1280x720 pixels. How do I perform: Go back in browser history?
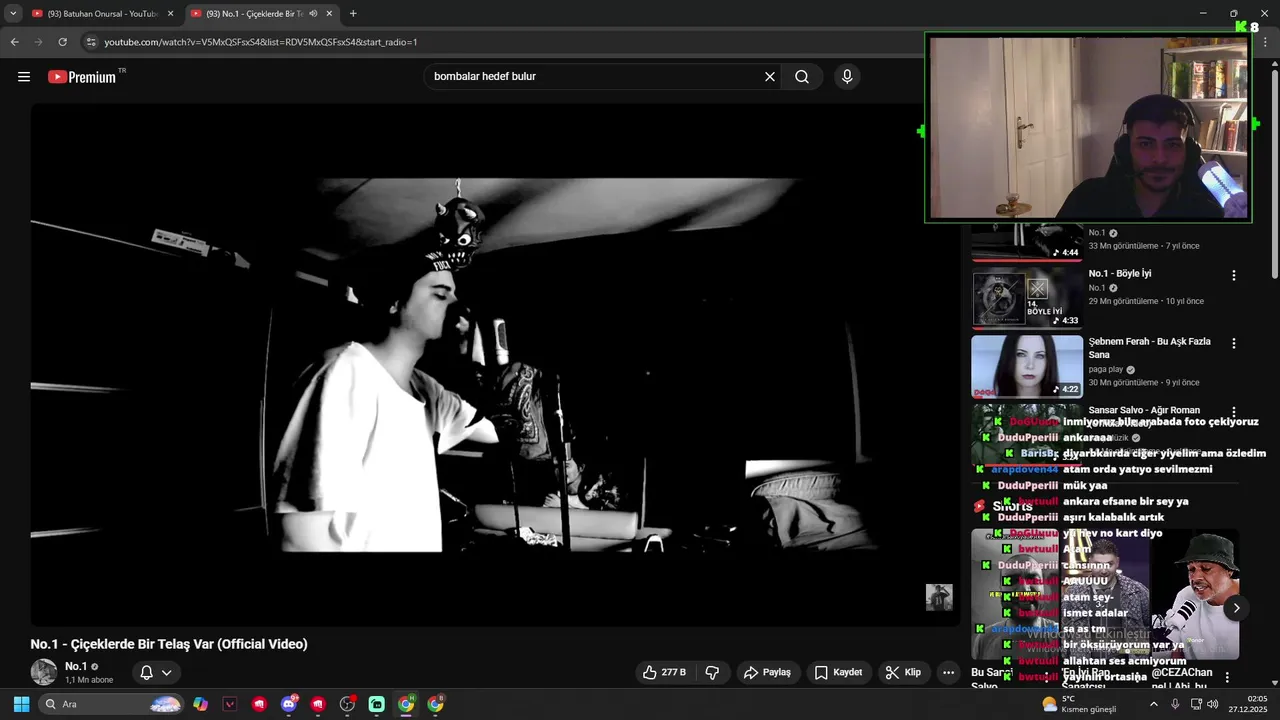click(x=14, y=42)
